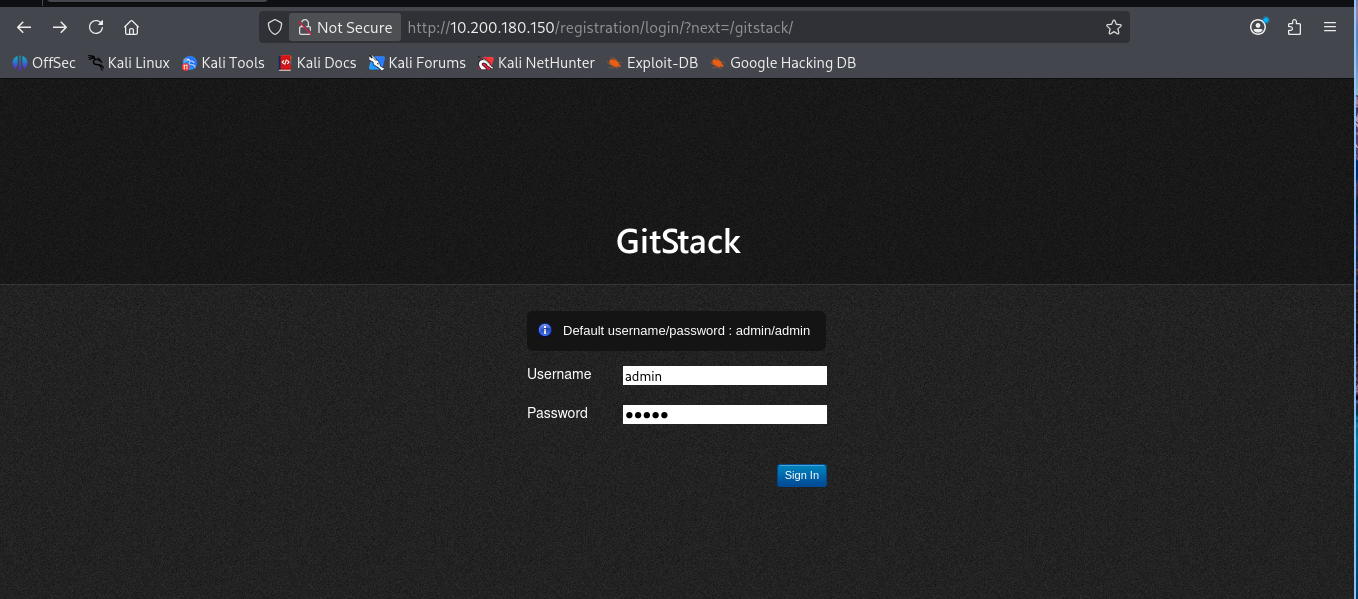Click the tracking protection shield icon
Viewport: 1358px width, 599px height.
tap(275, 27)
